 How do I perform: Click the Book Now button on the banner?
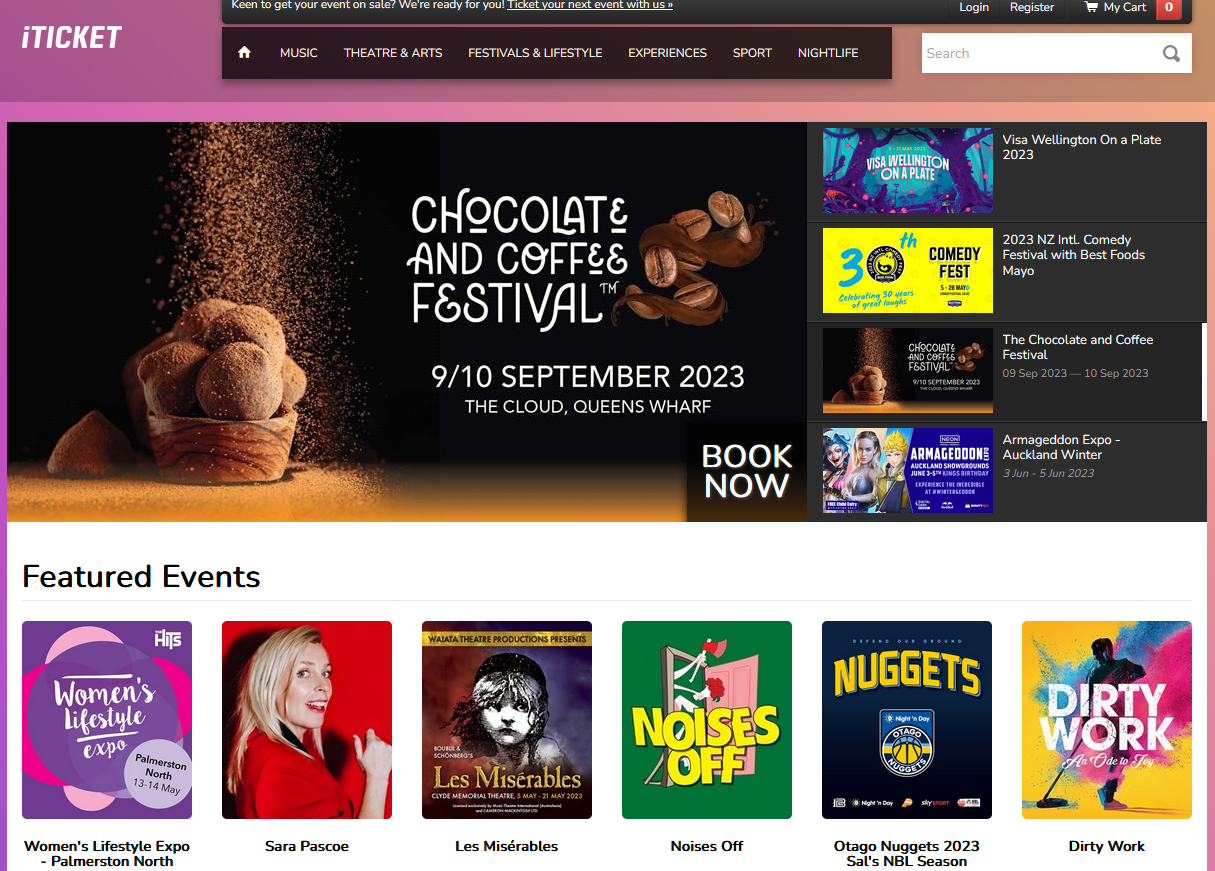(x=747, y=471)
